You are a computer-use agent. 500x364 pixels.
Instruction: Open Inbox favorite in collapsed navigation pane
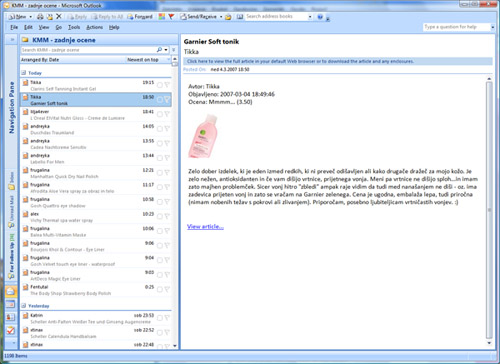tap(12, 181)
